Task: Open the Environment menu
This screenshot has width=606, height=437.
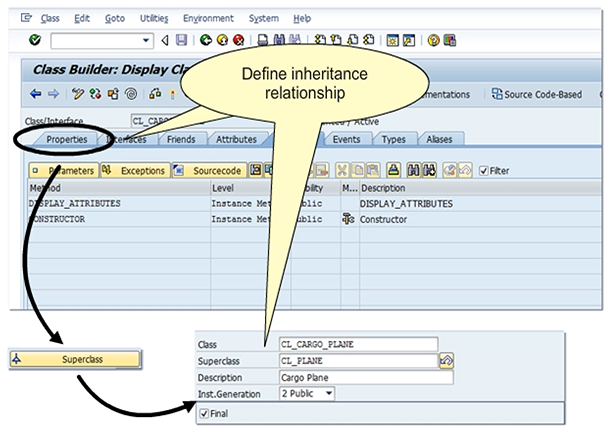Action: [208, 18]
